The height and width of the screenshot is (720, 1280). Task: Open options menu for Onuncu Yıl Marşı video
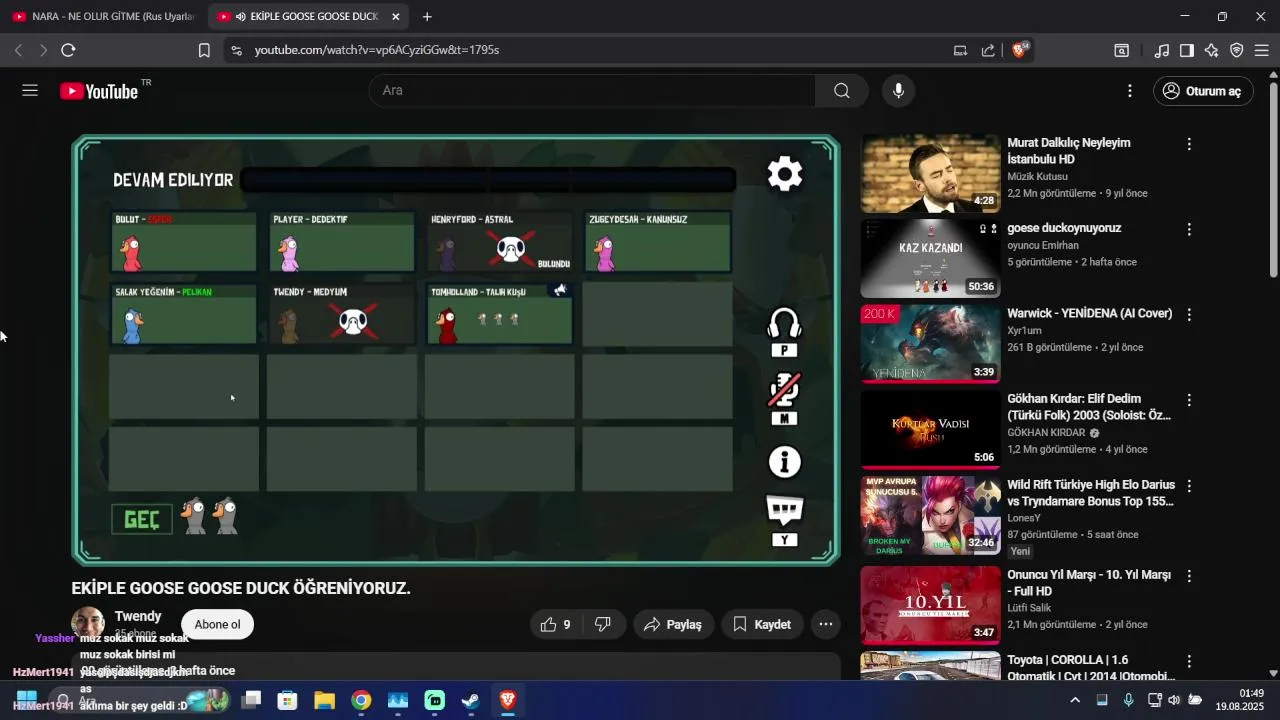click(1189, 577)
